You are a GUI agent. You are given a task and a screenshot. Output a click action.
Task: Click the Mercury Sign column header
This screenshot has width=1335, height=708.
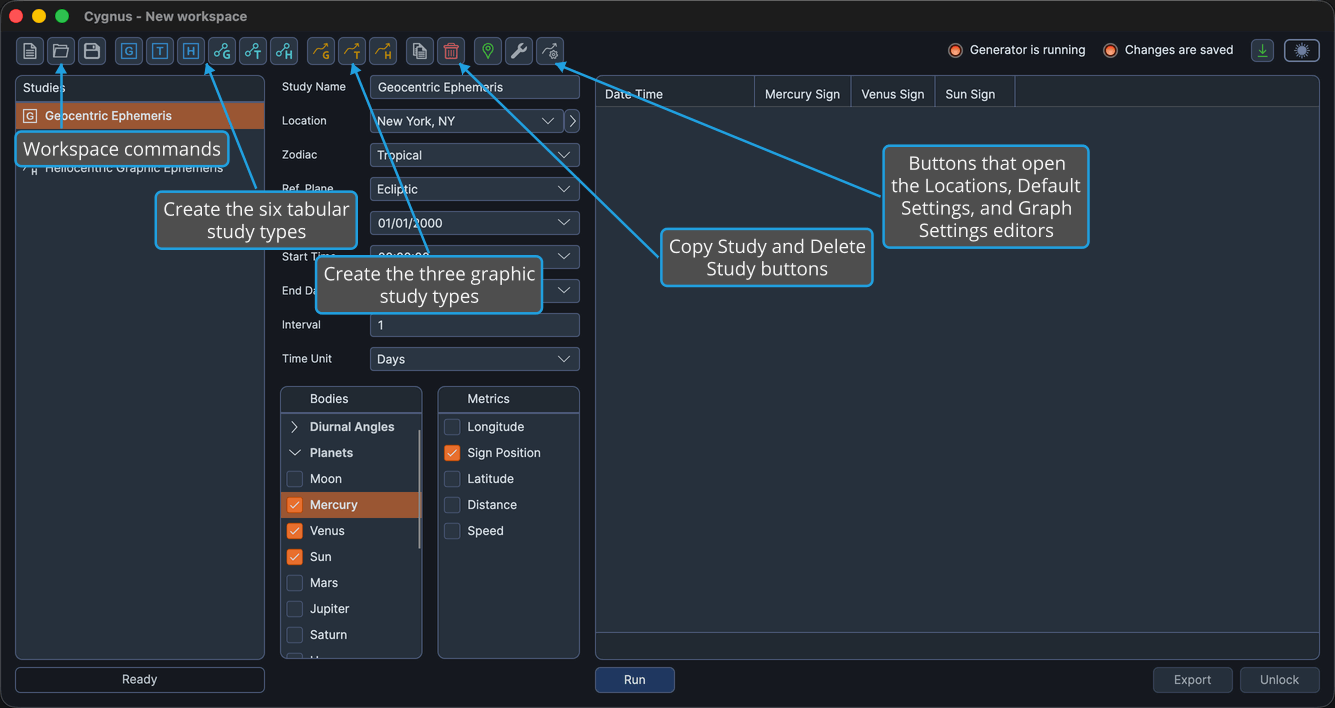click(802, 94)
